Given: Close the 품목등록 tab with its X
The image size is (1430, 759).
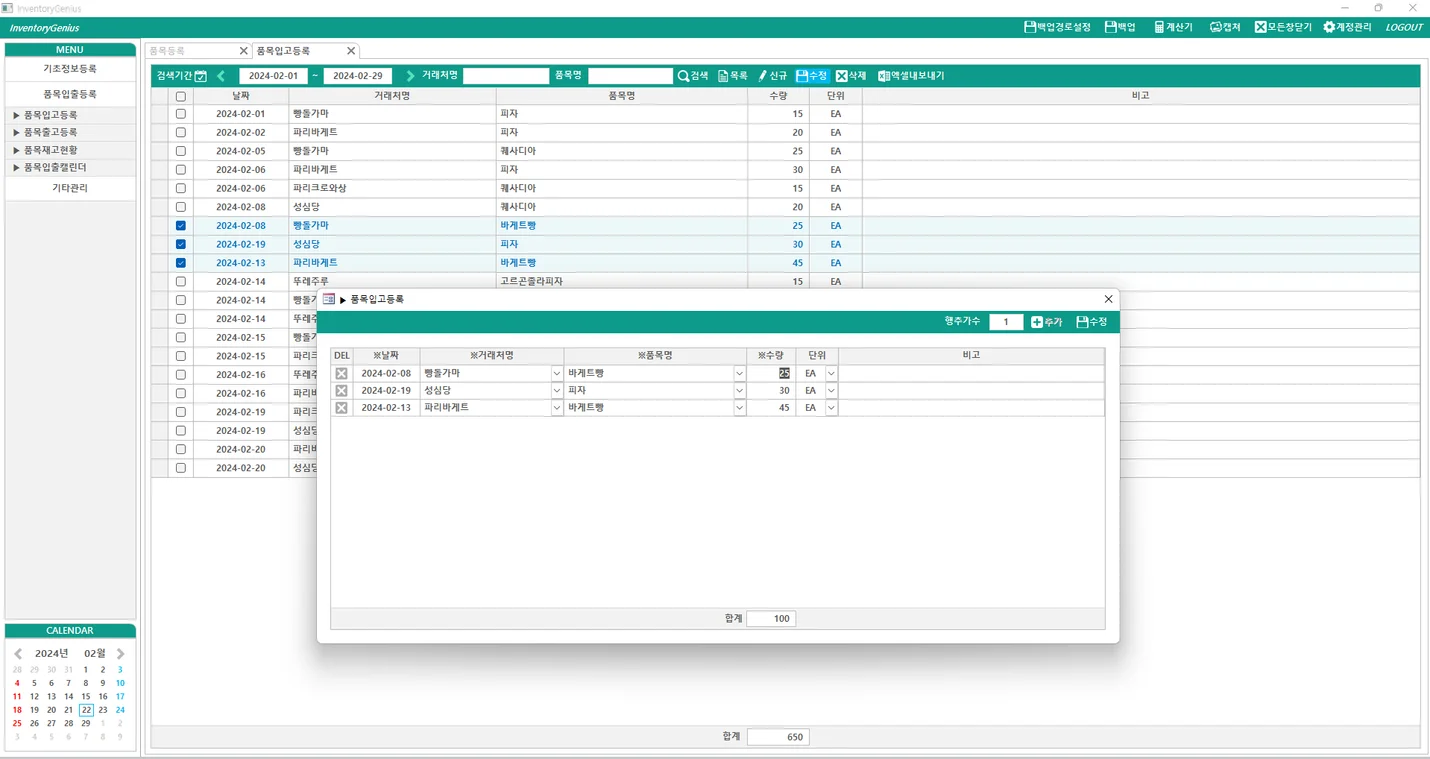Looking at the screenshot, I should [243, 51].
